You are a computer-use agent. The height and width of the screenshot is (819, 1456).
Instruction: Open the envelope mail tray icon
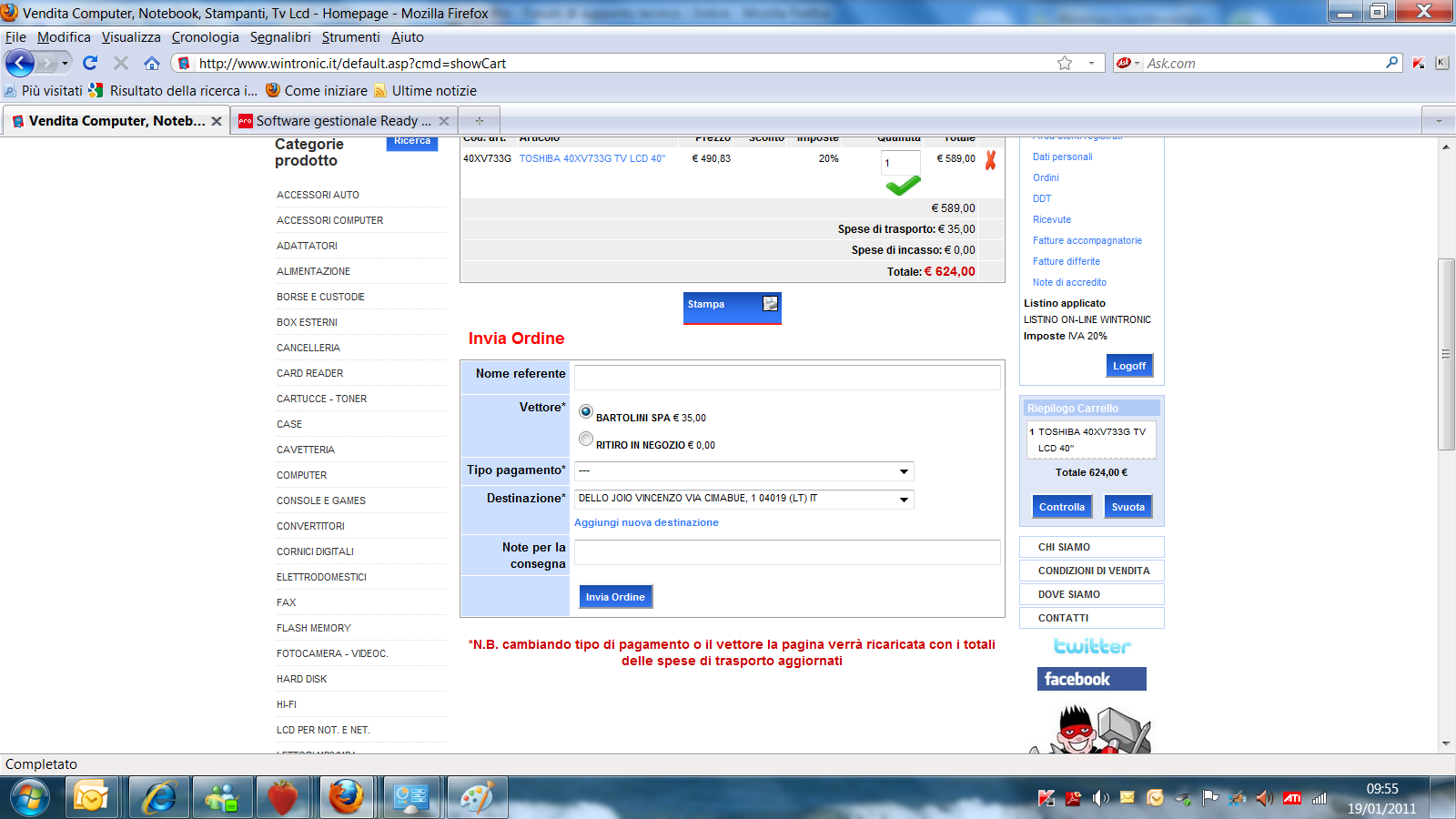point(1127,798)
